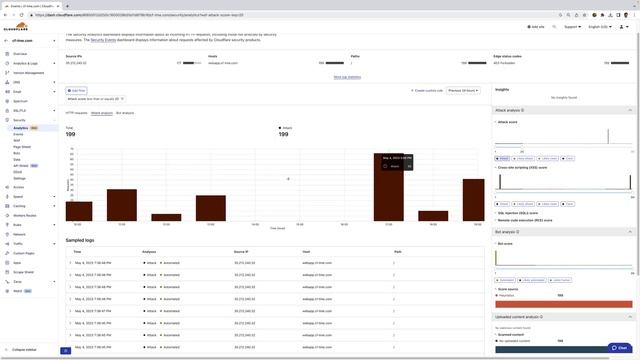Collapse the Attack analysis panel

(630, 110)
